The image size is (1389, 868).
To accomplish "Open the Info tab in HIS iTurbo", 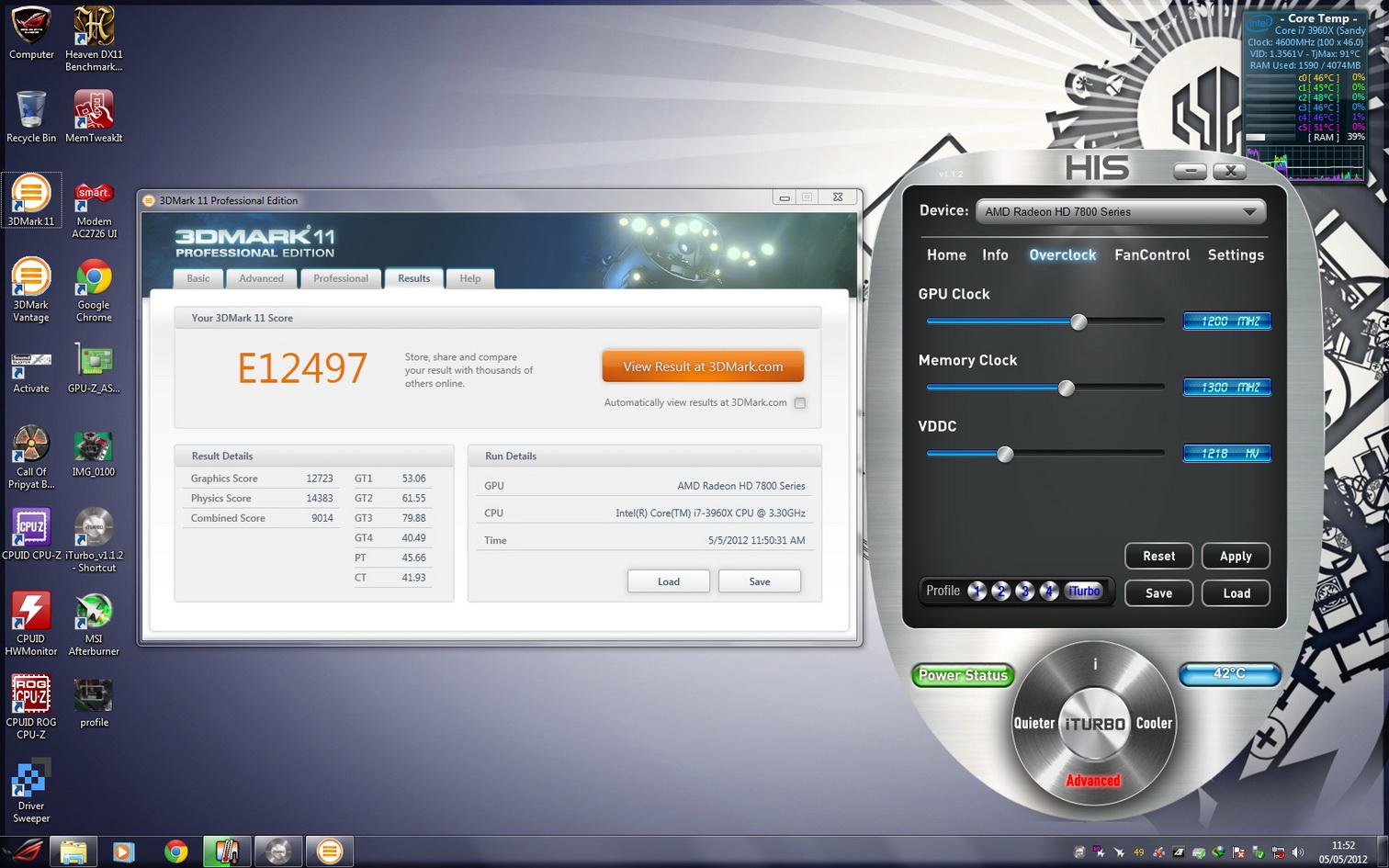I will pyautogui.click(x=995, y=254).
